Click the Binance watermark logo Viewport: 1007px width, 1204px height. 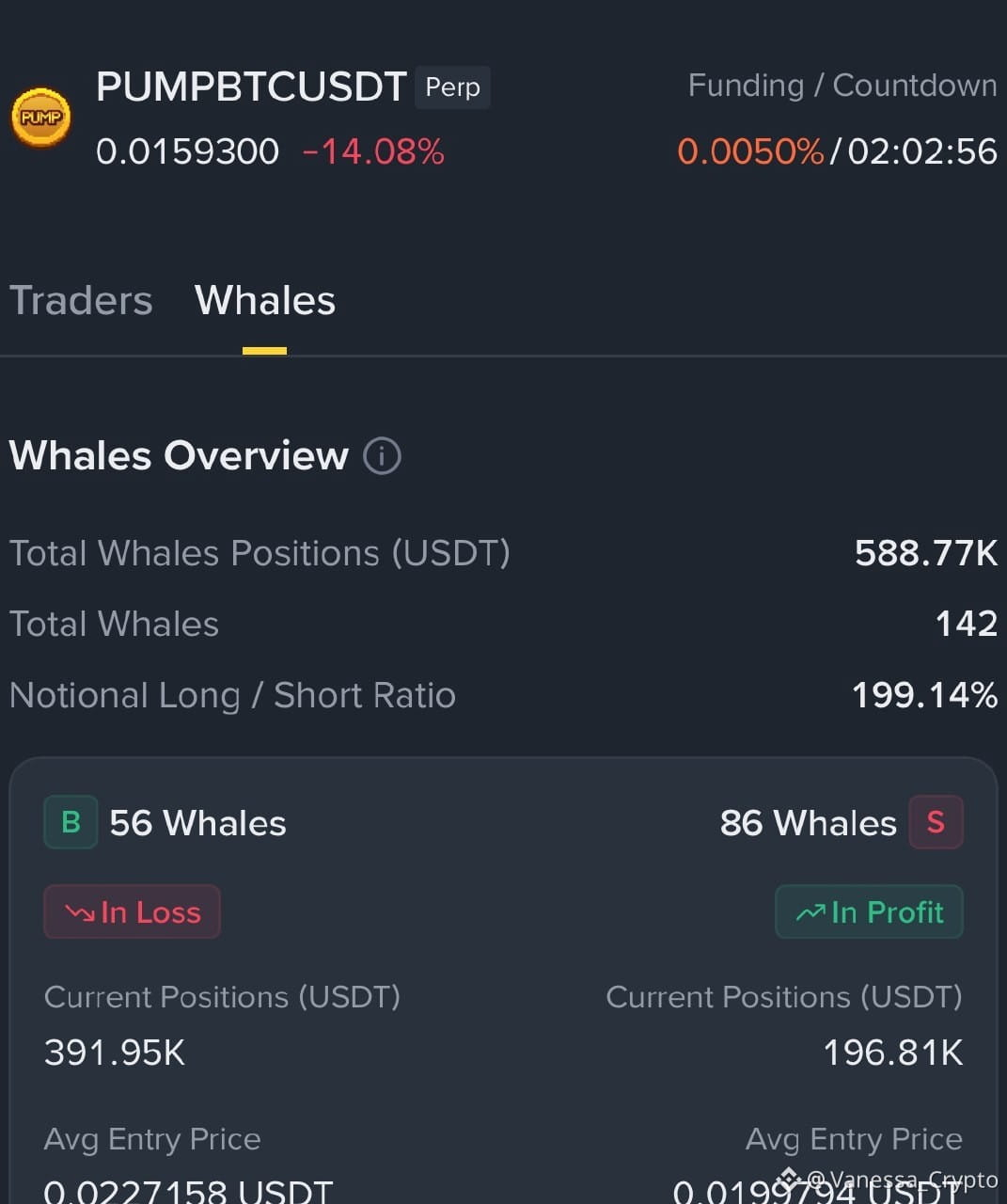(788, 1179)
